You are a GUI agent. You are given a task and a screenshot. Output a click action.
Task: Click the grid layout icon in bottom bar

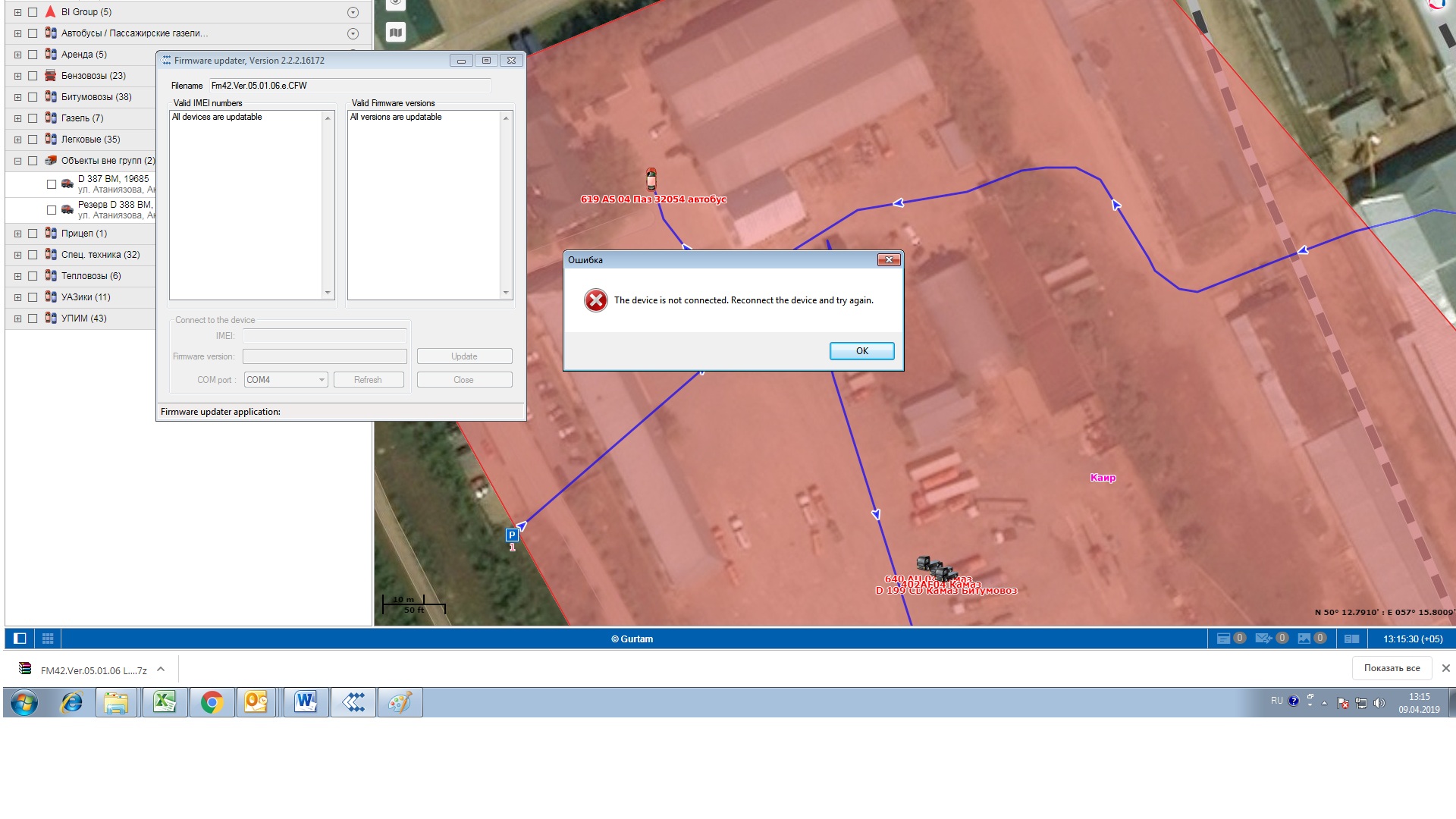coord(48,639)
